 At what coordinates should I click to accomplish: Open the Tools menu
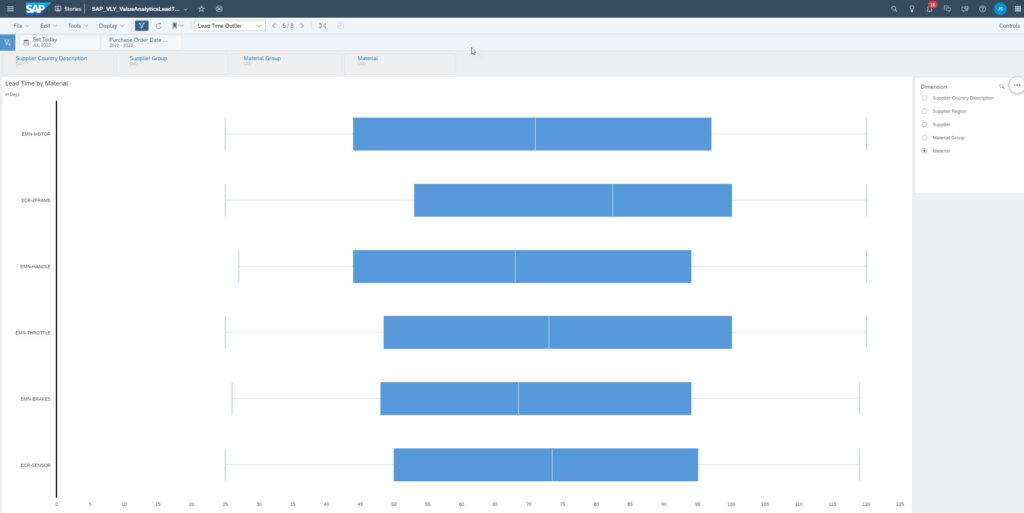click(x=78, y=25)
